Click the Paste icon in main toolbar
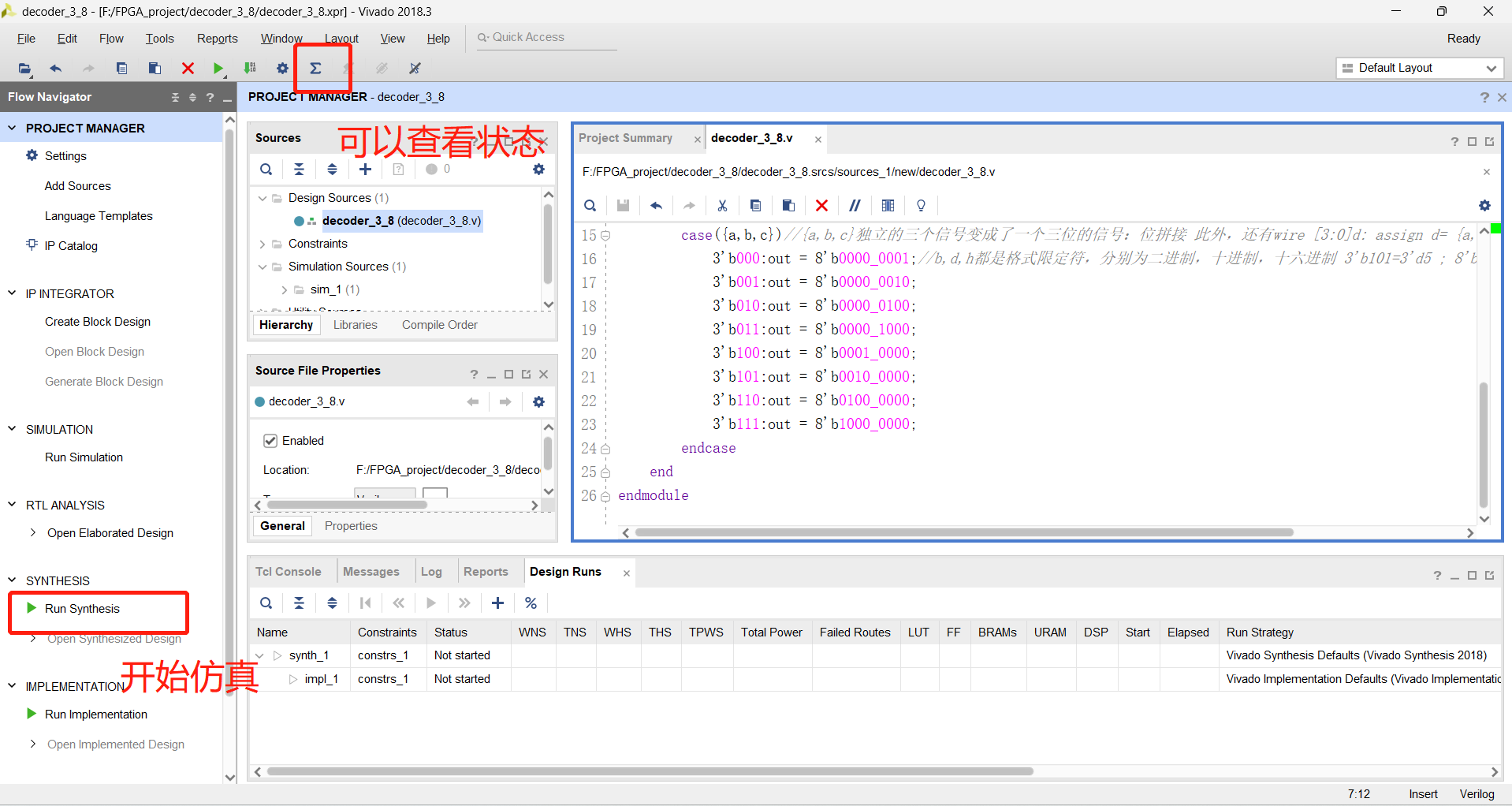Screen dimensions: 1512x806 pos(155,69)
